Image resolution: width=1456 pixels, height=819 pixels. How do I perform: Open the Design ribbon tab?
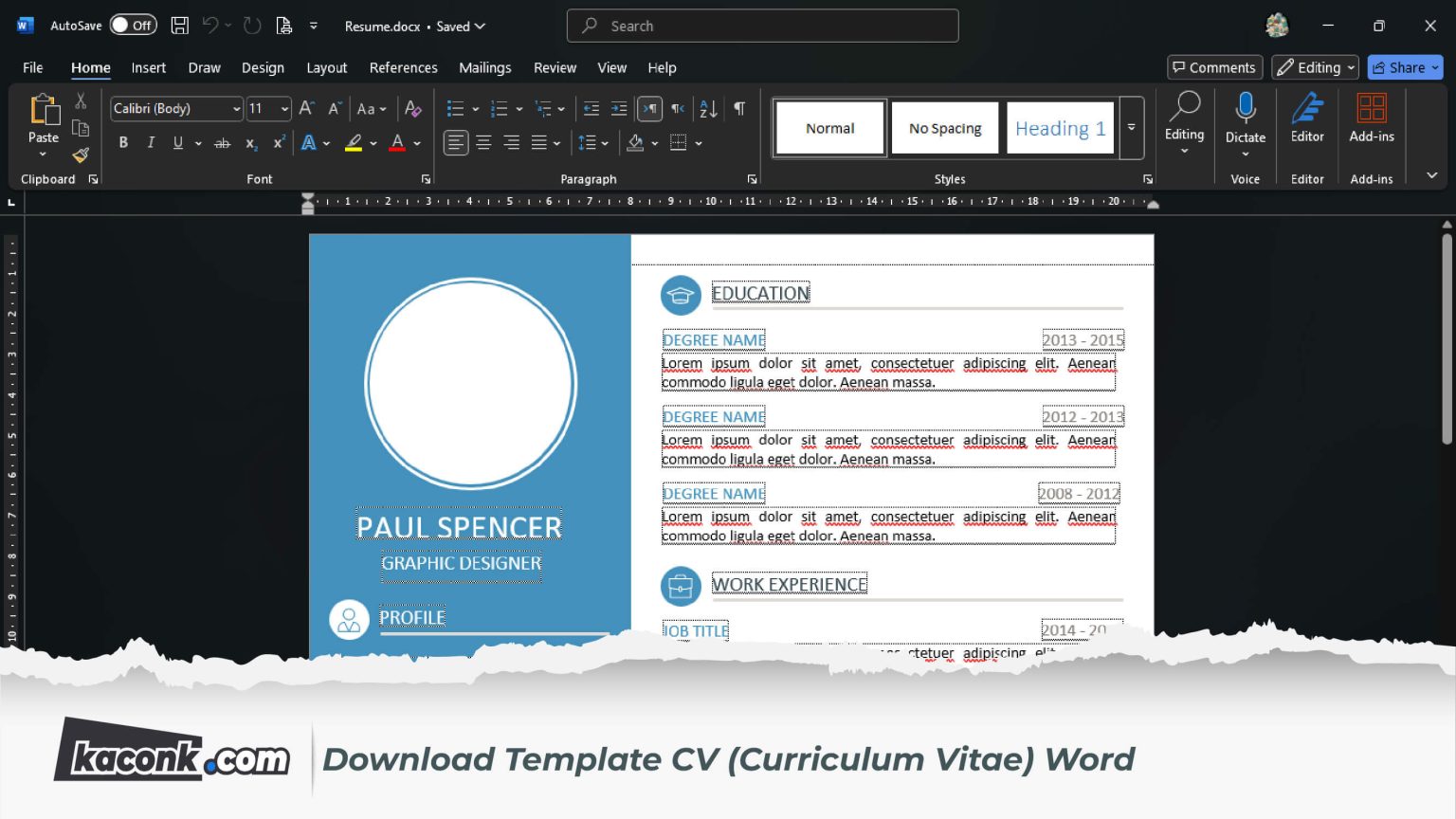263,67
